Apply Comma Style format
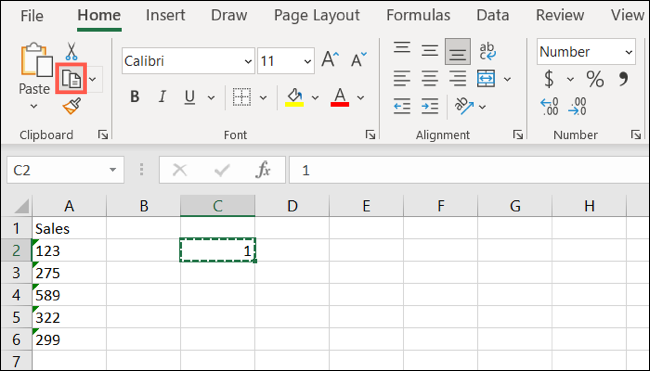 click(x=623, y=79)
